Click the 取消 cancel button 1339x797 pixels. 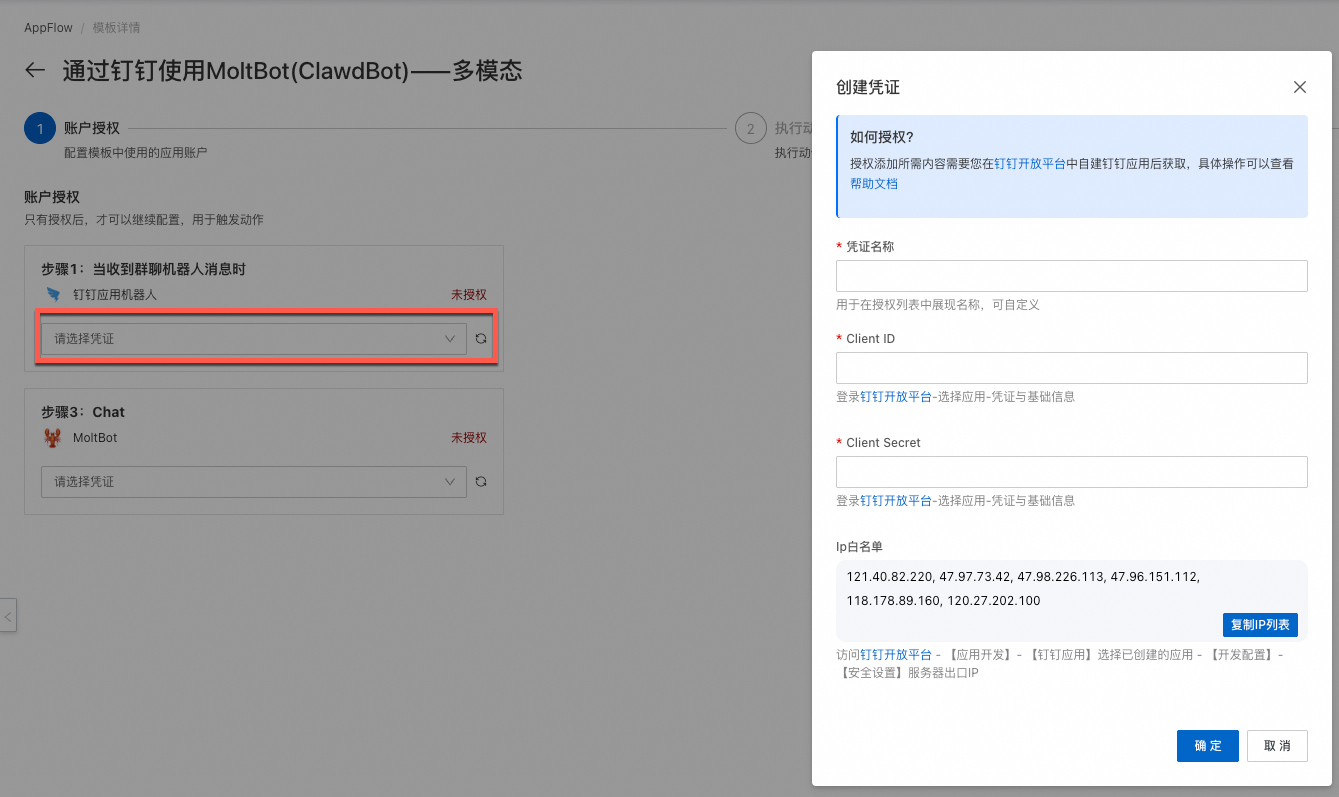pyautogui.click(x=1277, y=745)
